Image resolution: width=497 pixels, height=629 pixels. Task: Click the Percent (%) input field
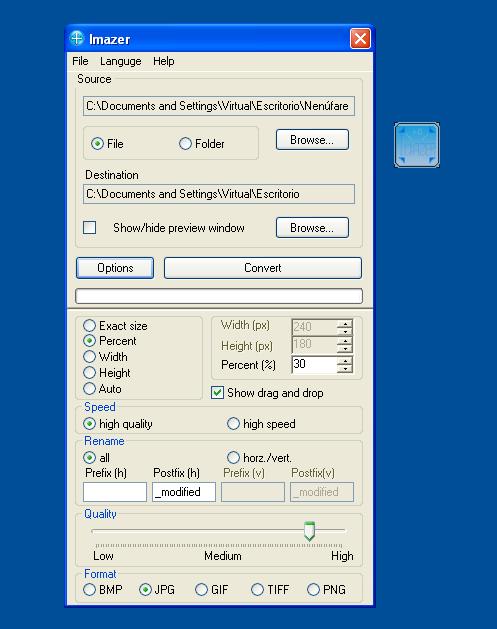[314, 365]
